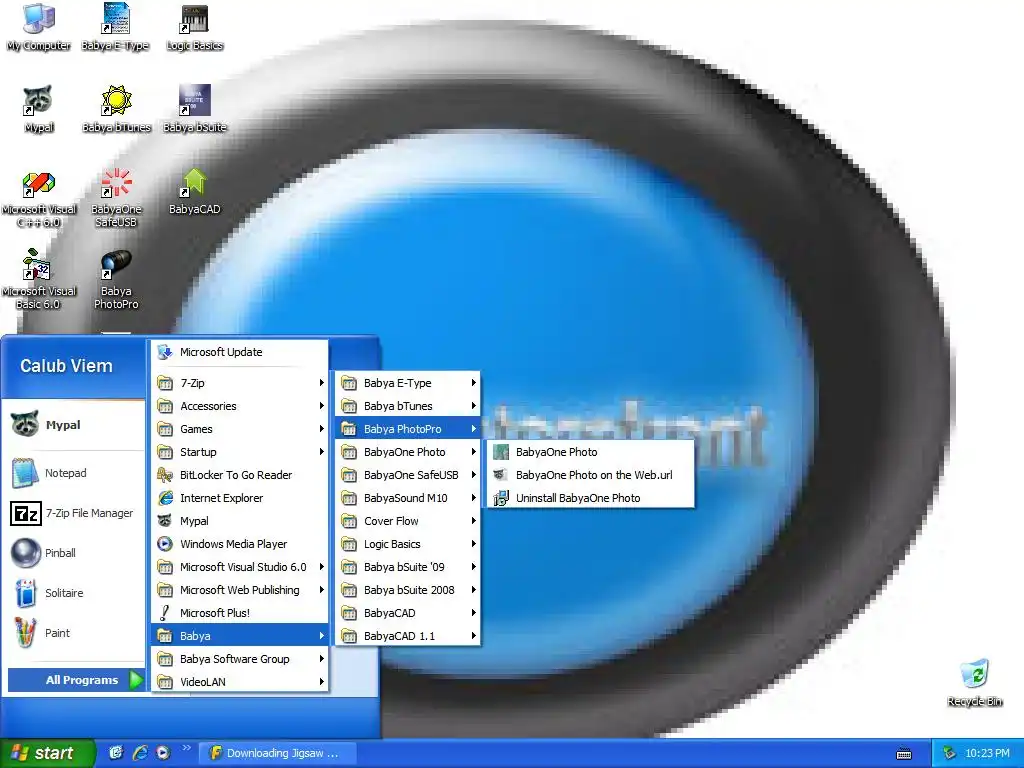1024x768 pixels.
Task: Expand BabyaCAD 1.1 submenu
Action: (408, 636)
